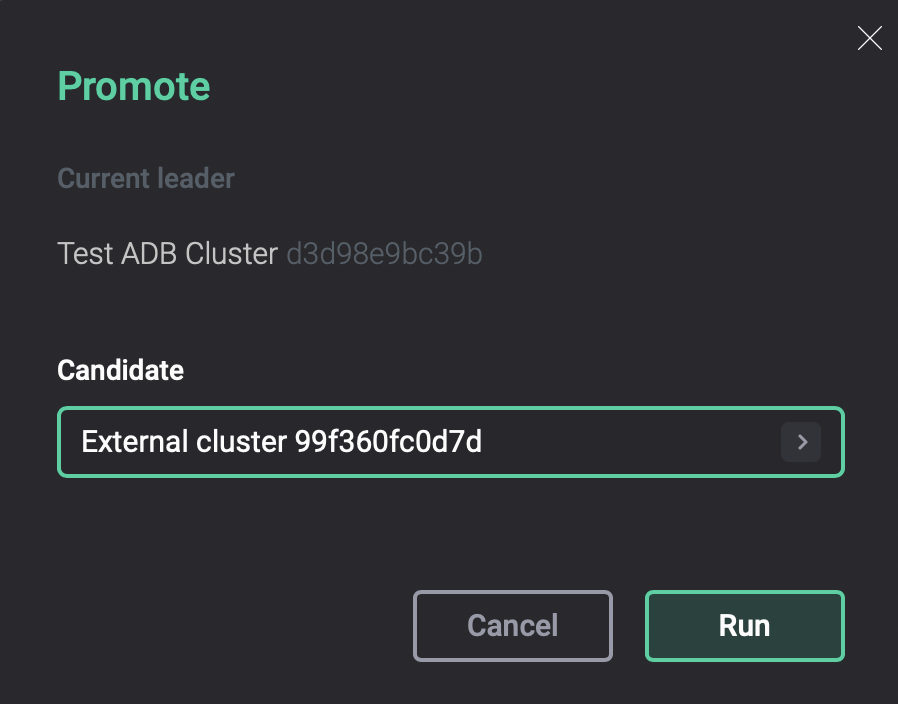898x704 pixels.
Task: Run the promote action for External cluster
Action: click(744, 626)
